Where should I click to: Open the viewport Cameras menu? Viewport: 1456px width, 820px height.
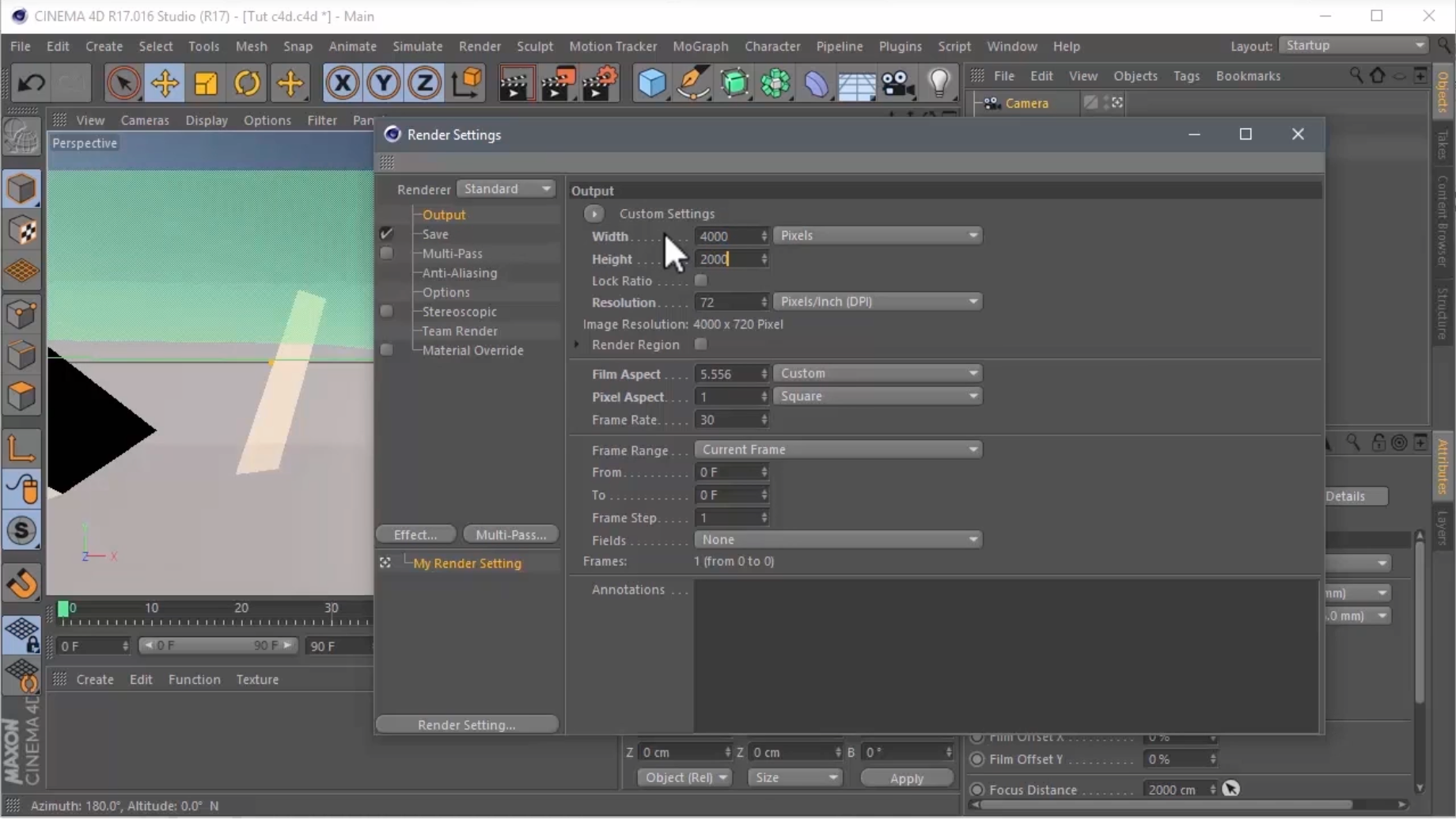145,120
